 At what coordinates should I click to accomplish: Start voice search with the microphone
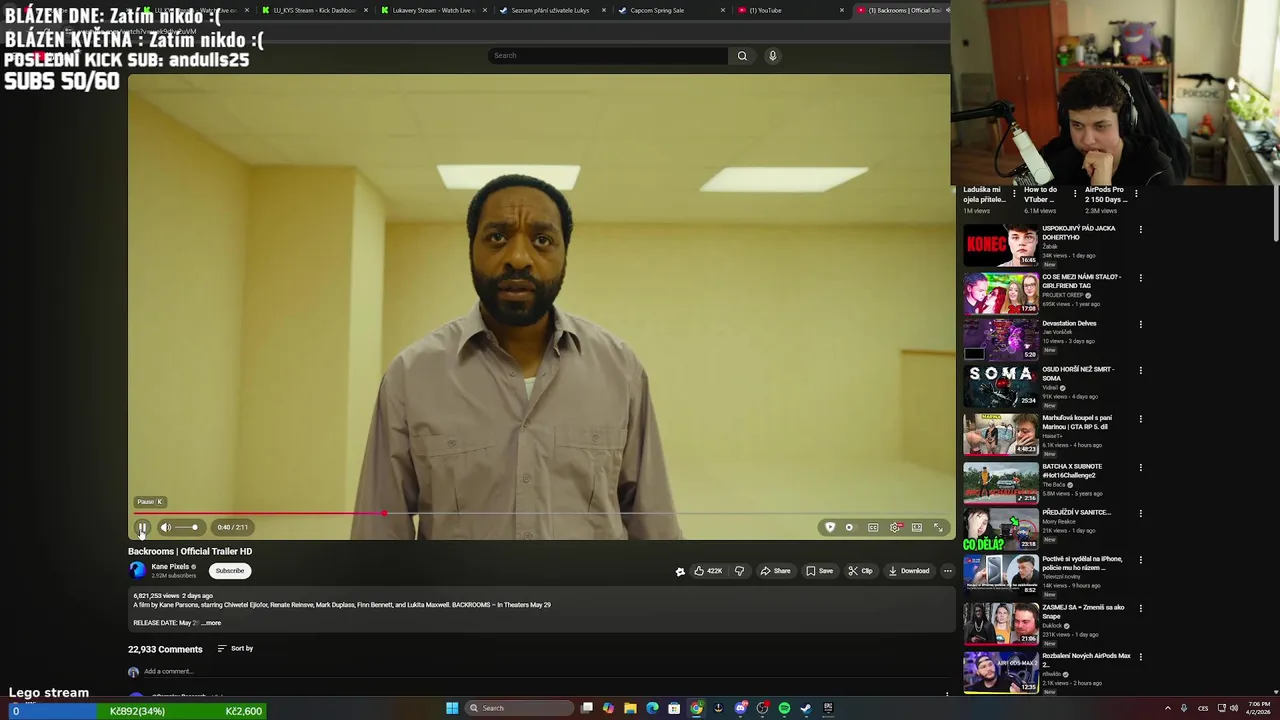point(772,56)
